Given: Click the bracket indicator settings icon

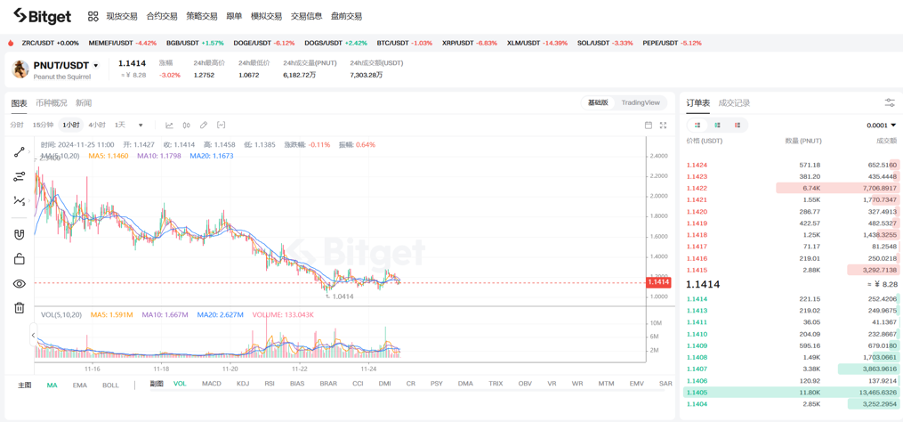Looking at the screenshot, I should [221, 125].
